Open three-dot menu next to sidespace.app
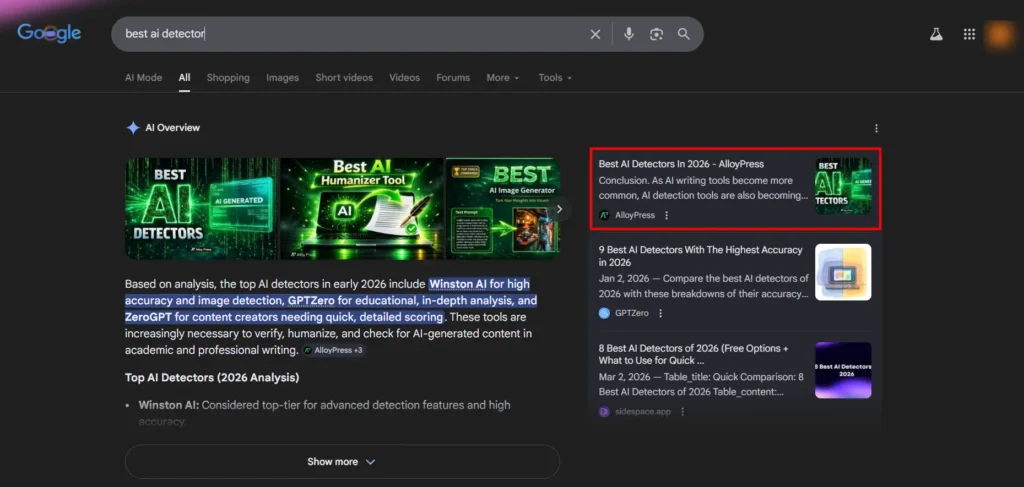 coord(682,412)
